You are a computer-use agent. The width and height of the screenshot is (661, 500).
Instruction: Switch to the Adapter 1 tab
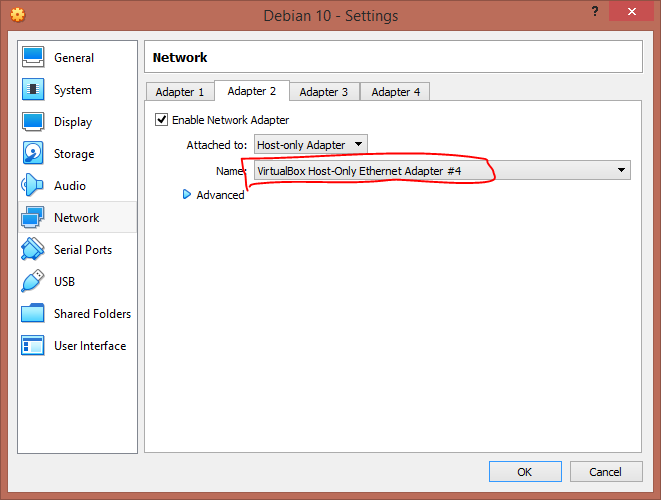tap(180, 92)
